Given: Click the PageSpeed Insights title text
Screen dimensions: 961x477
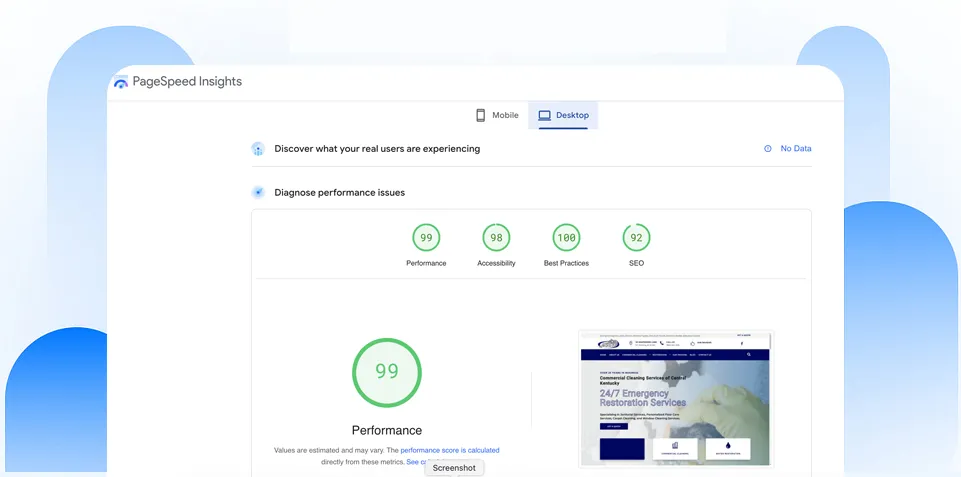Looking at the screenshot, I should [x=187, y=82].
